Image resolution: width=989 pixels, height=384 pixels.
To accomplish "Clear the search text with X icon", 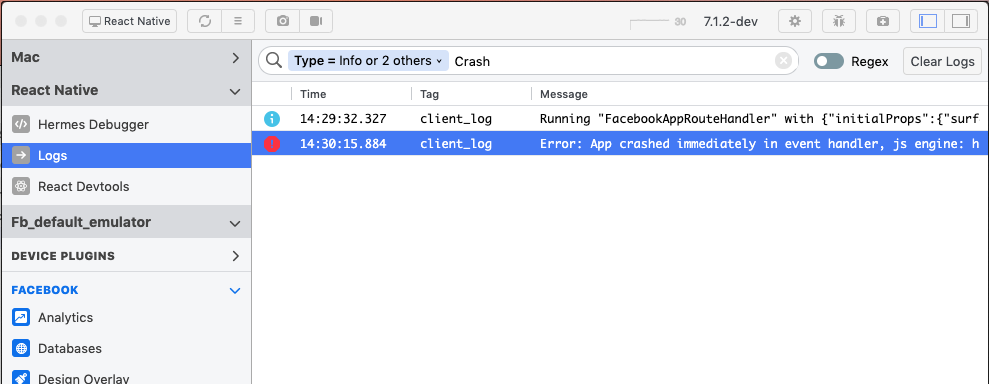I will (783, 61).
